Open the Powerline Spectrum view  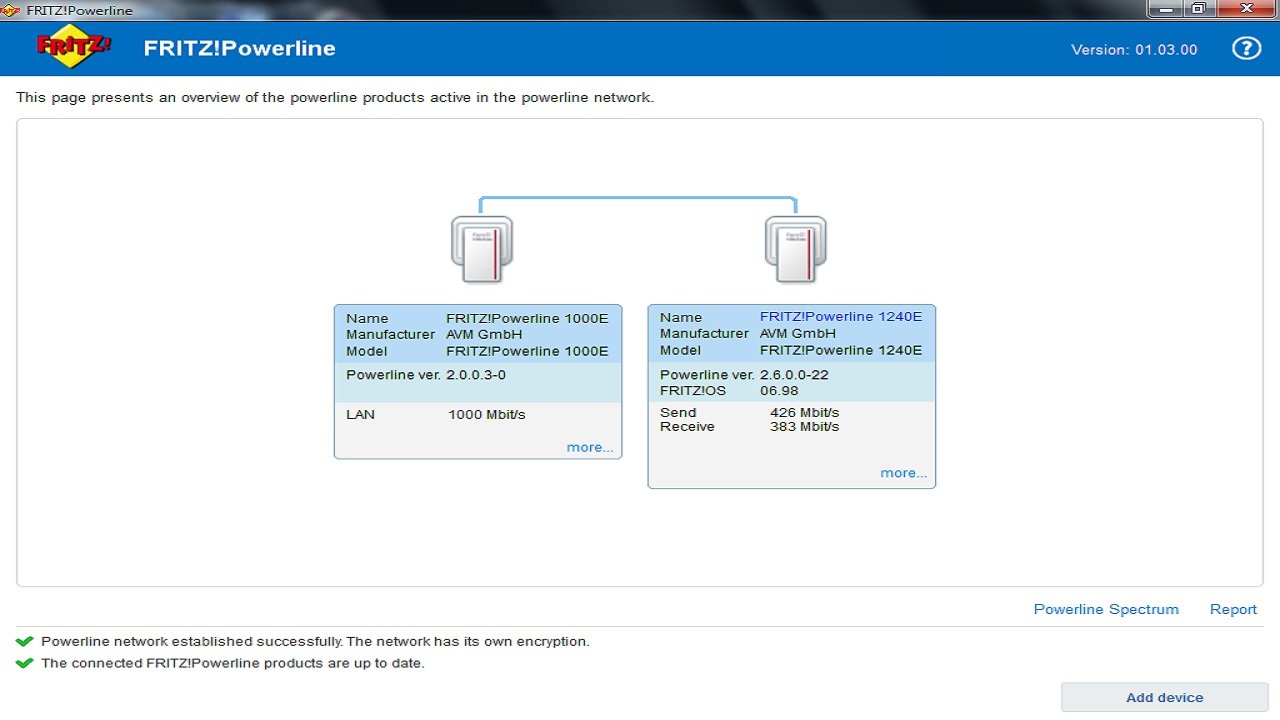(x=1106, y=609)
